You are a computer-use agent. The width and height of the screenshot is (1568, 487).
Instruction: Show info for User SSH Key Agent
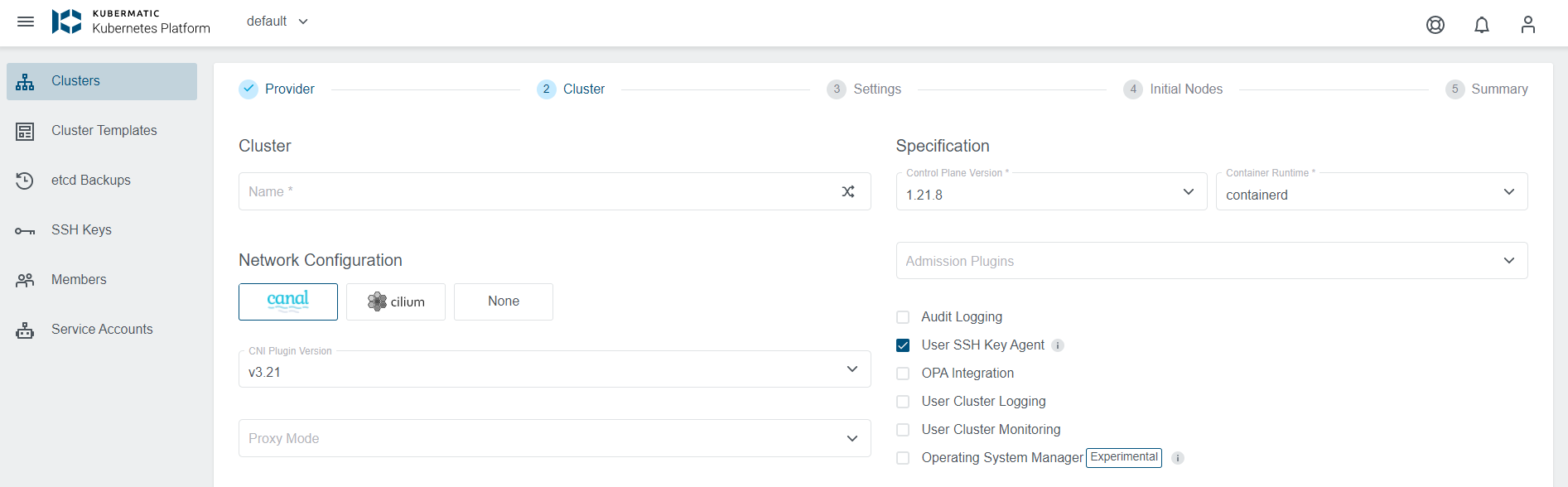(x=1058, y=345)
